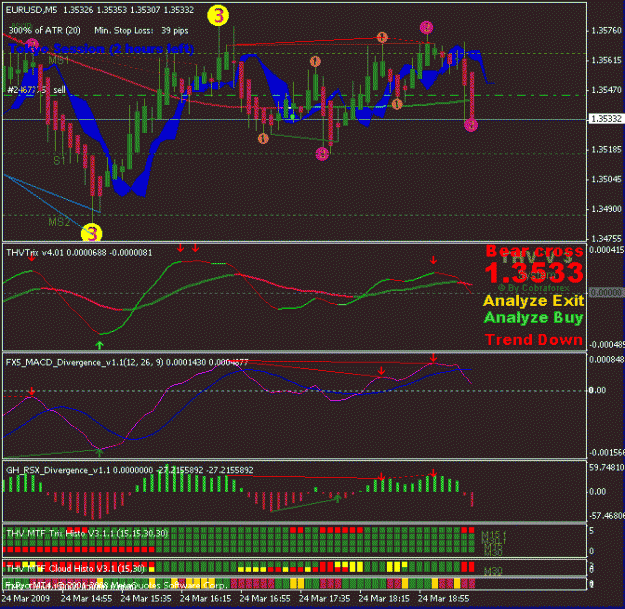
Task: Select the FX5_MACD_Divergence_v1.1 indicator label
Action: point(127,362)
